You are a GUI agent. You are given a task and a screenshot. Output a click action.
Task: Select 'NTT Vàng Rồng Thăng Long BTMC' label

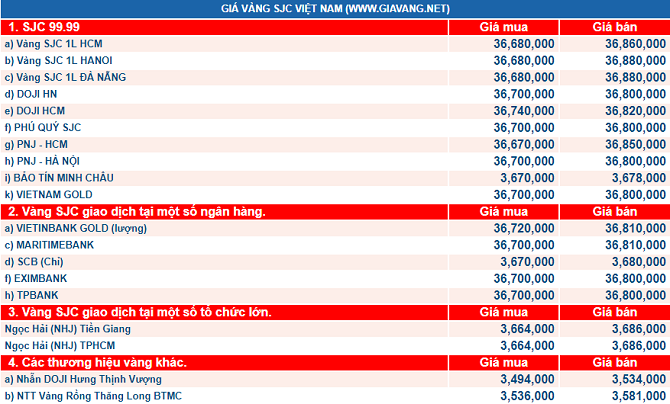coord(93,396)
